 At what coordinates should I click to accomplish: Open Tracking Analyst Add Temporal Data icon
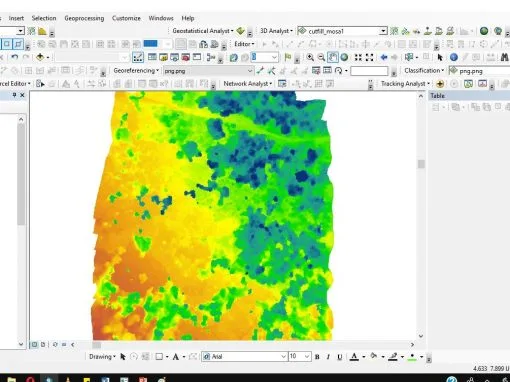point(440,84)
